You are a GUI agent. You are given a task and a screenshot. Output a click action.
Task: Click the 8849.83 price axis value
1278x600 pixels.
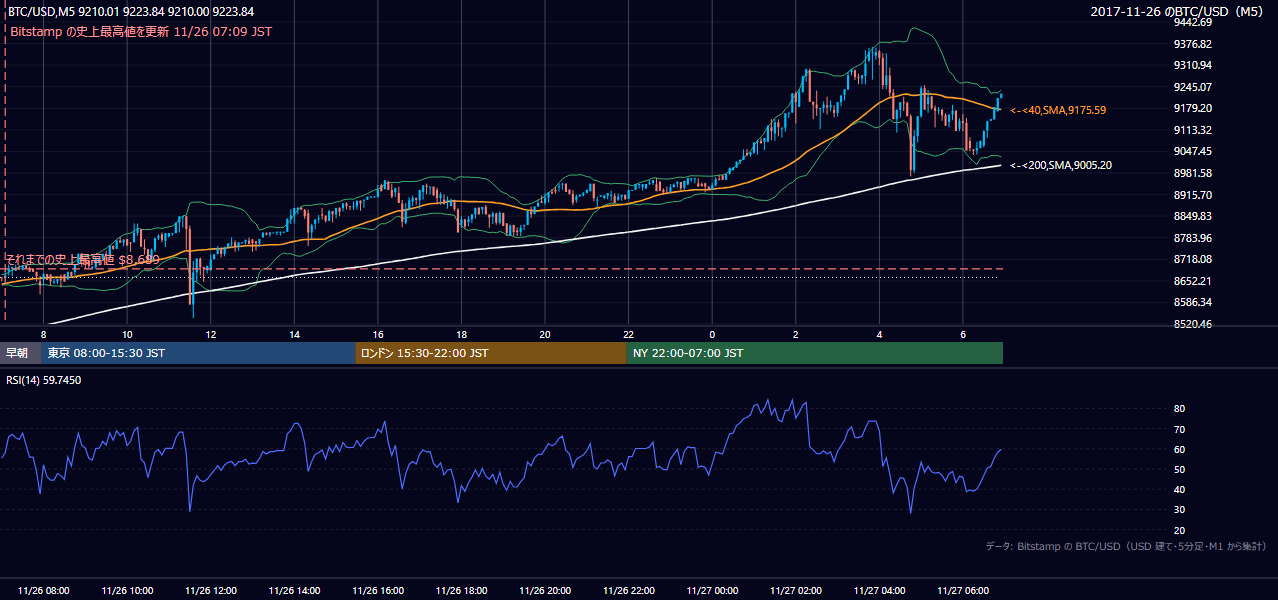coord(1193,216)
